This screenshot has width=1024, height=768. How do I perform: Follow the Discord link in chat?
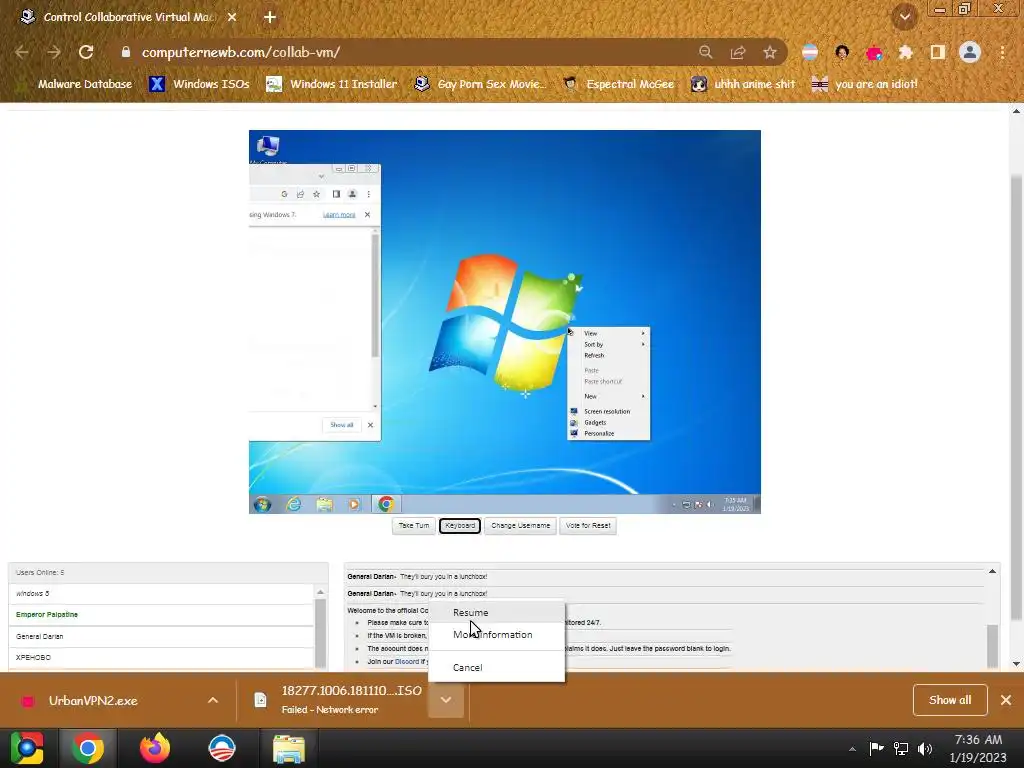click(x=406, y=662)
